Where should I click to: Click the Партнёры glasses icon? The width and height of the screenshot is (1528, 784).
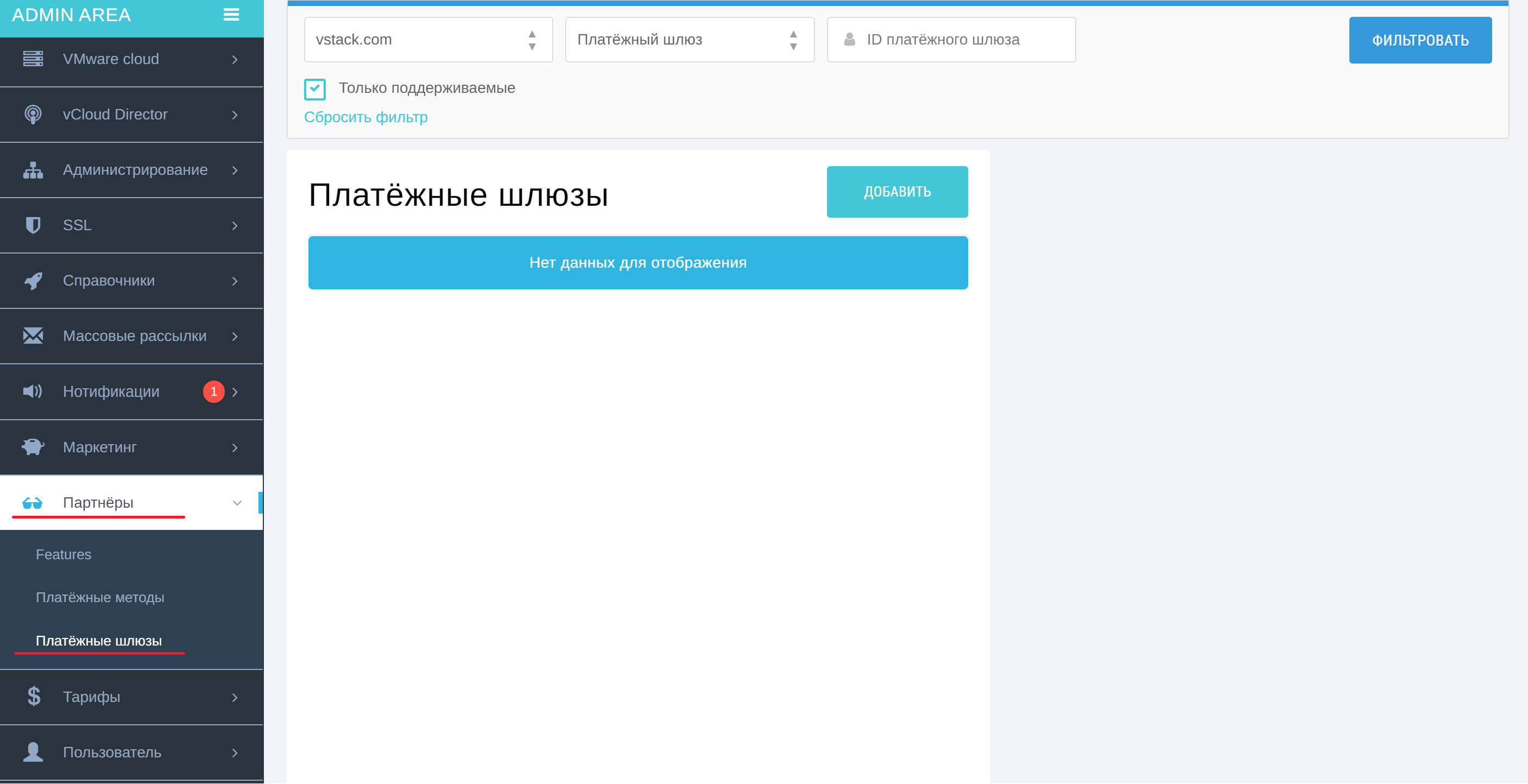click(32, 503)
